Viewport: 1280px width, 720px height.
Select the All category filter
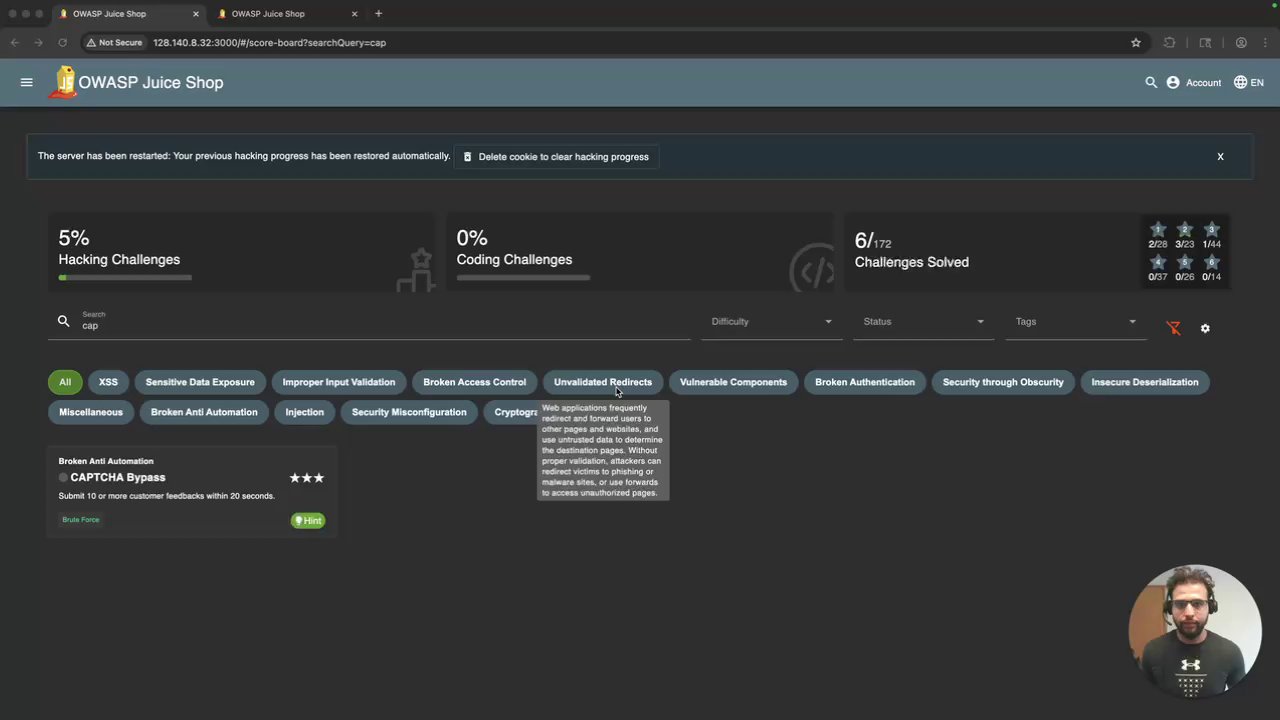pyautogui.click(x=65, y=382)
